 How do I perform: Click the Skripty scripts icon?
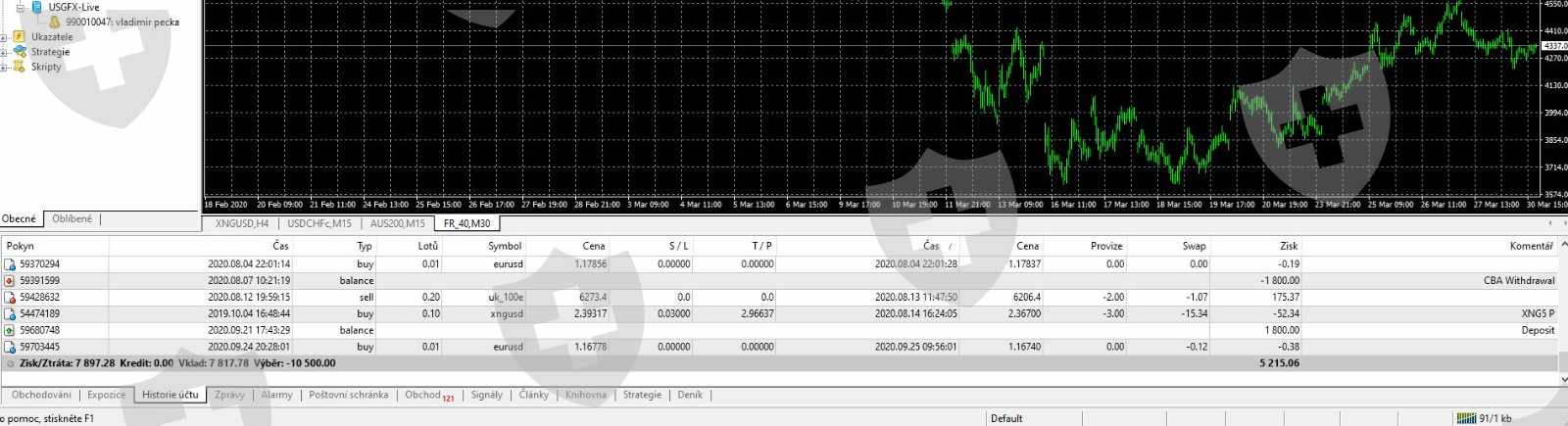(x=20, y=67)
